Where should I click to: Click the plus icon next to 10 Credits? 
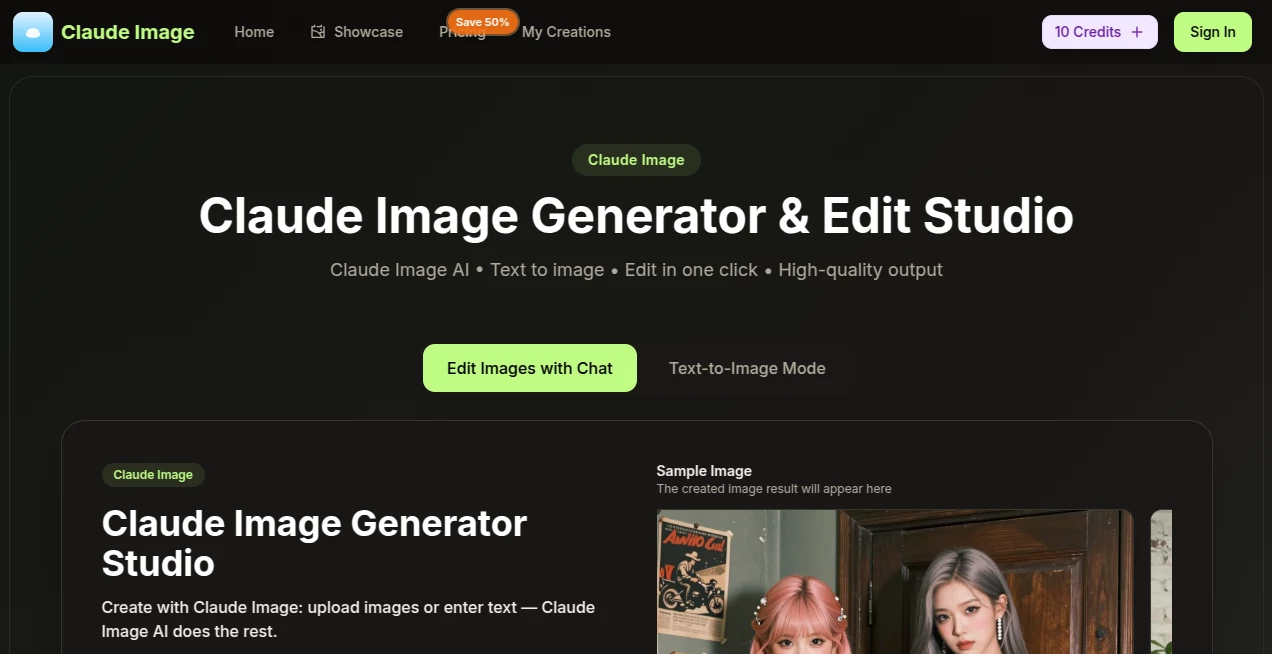click(x=1138, y=31)
